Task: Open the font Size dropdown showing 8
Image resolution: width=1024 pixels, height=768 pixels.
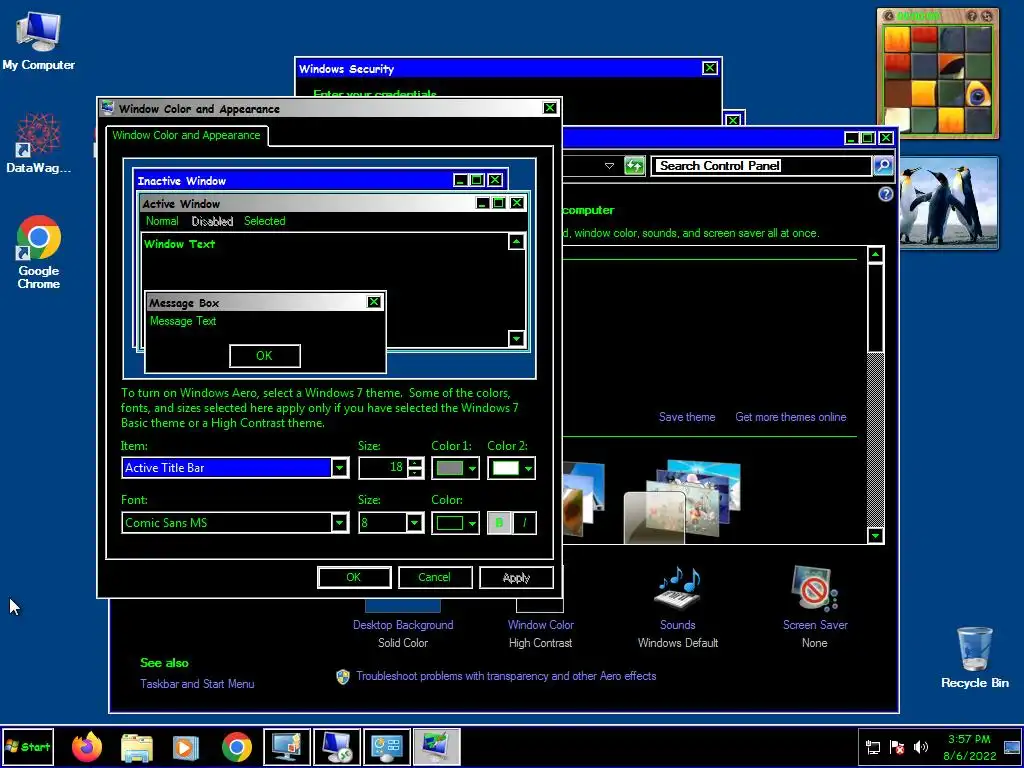Action: [415, 522]
